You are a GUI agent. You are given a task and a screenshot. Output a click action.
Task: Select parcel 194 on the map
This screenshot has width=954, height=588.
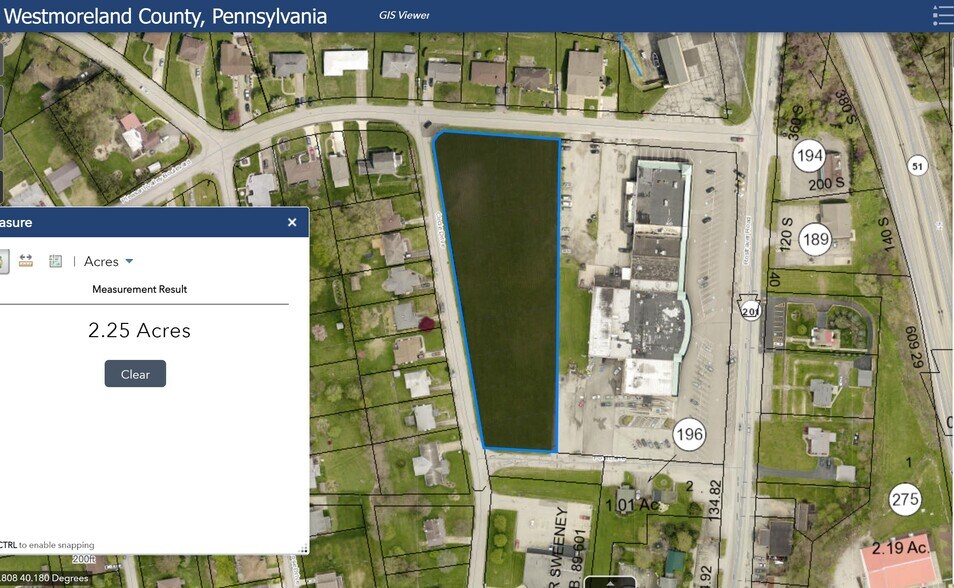tap(809, 155)
